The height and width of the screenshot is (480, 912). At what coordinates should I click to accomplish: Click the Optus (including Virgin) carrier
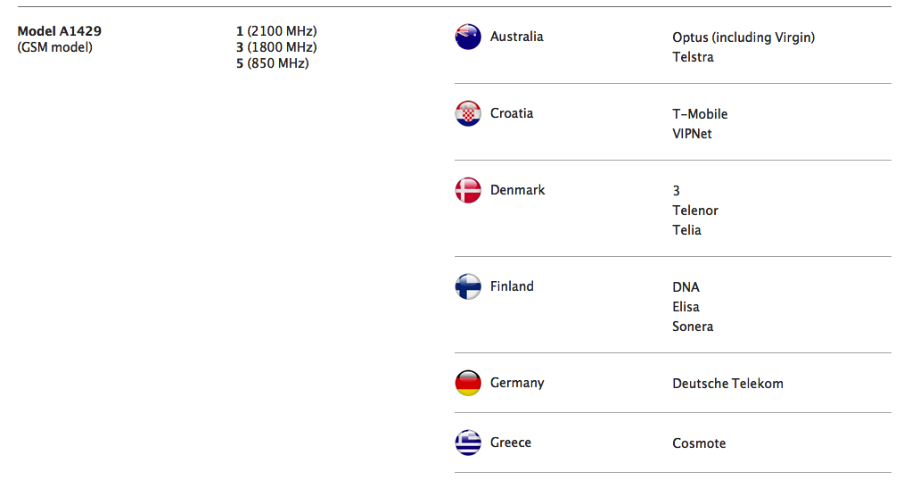(743, 37)
